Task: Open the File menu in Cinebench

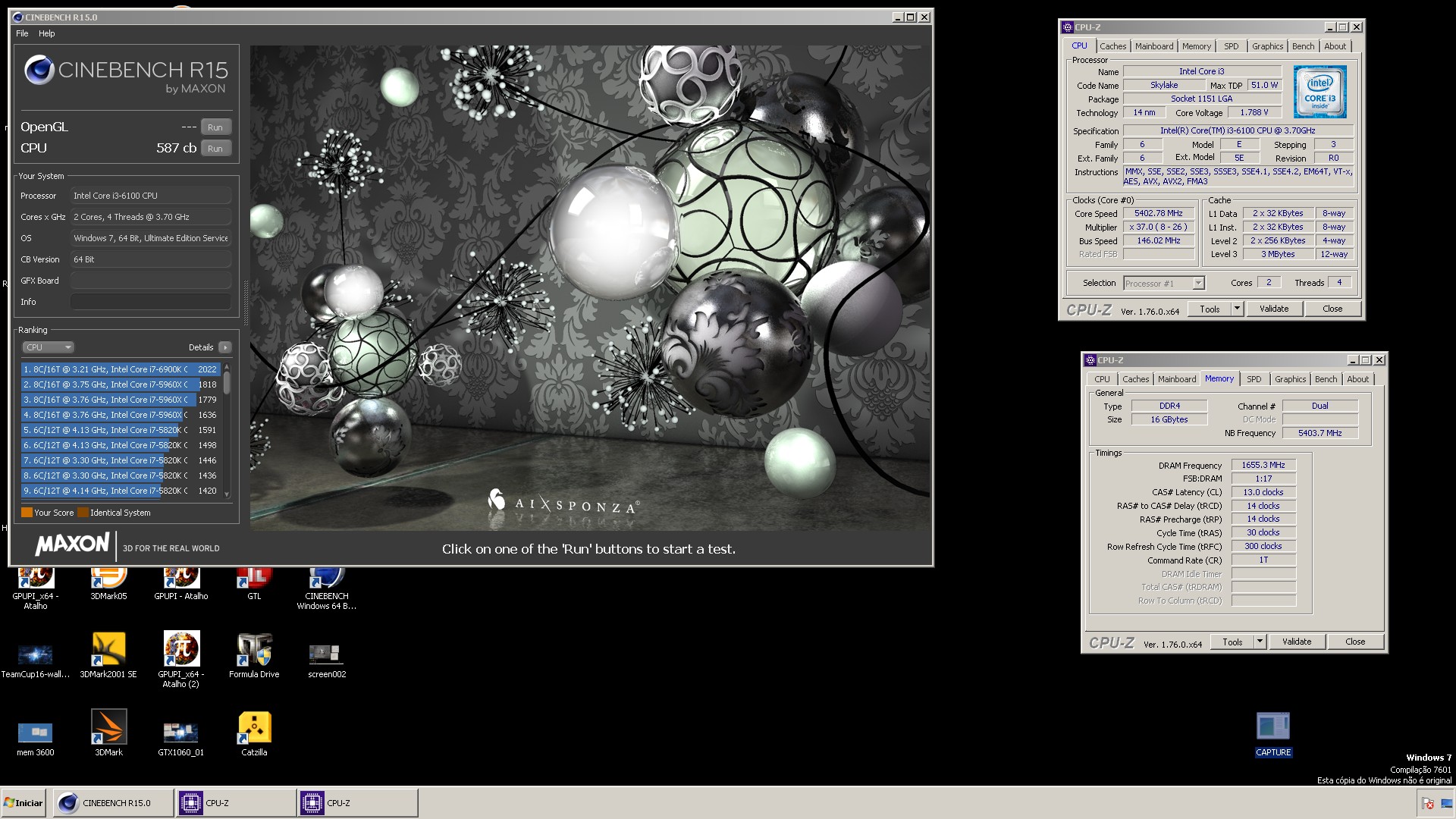Action: pyautogui.click(x=22, y=33)
